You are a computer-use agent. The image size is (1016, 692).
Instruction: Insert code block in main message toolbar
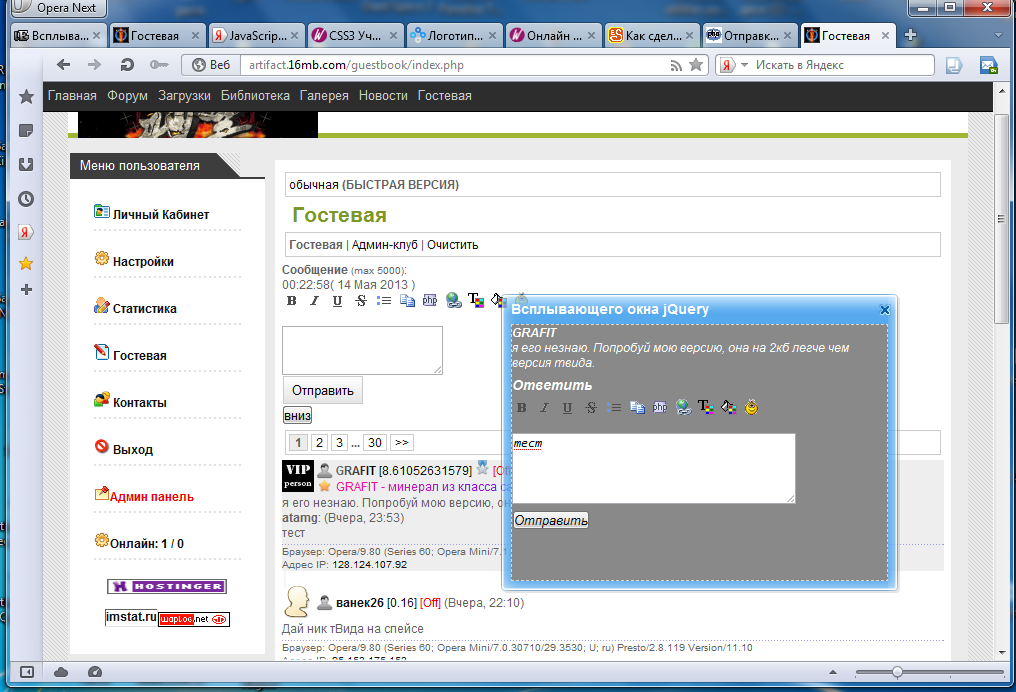click(x=407, y=301)
